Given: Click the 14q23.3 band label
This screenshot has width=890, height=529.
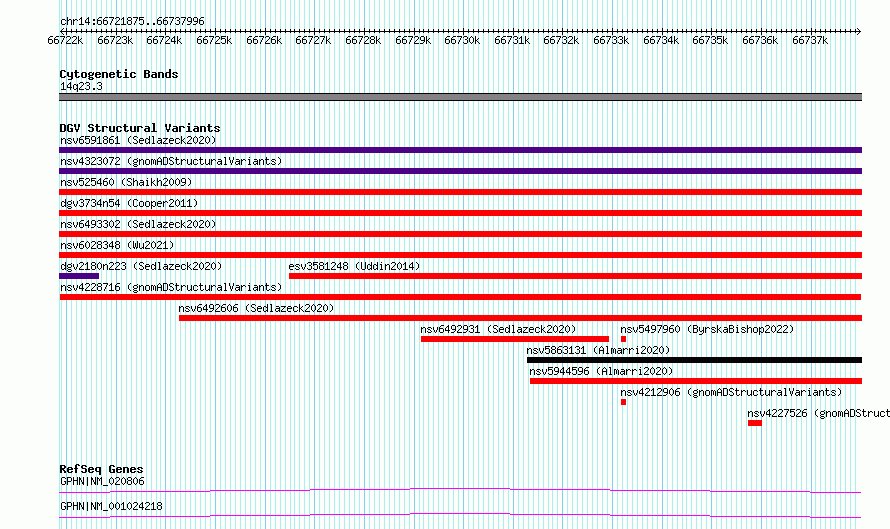Looking at the screenshot, I should click(x=81, y=86).
